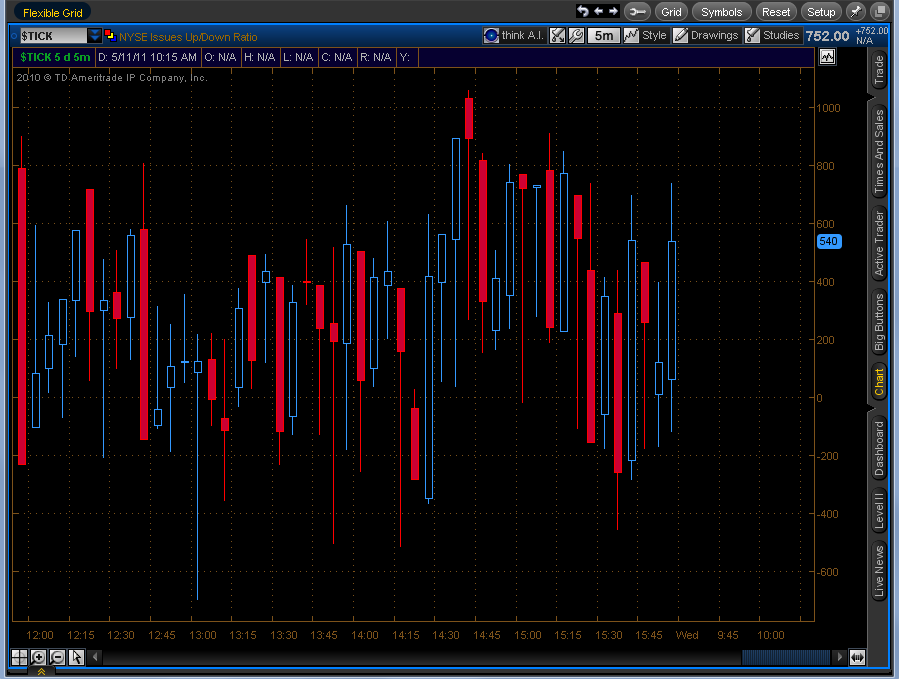
Task: Click the crosshair grid icon at the bottom
Action: 19,657
